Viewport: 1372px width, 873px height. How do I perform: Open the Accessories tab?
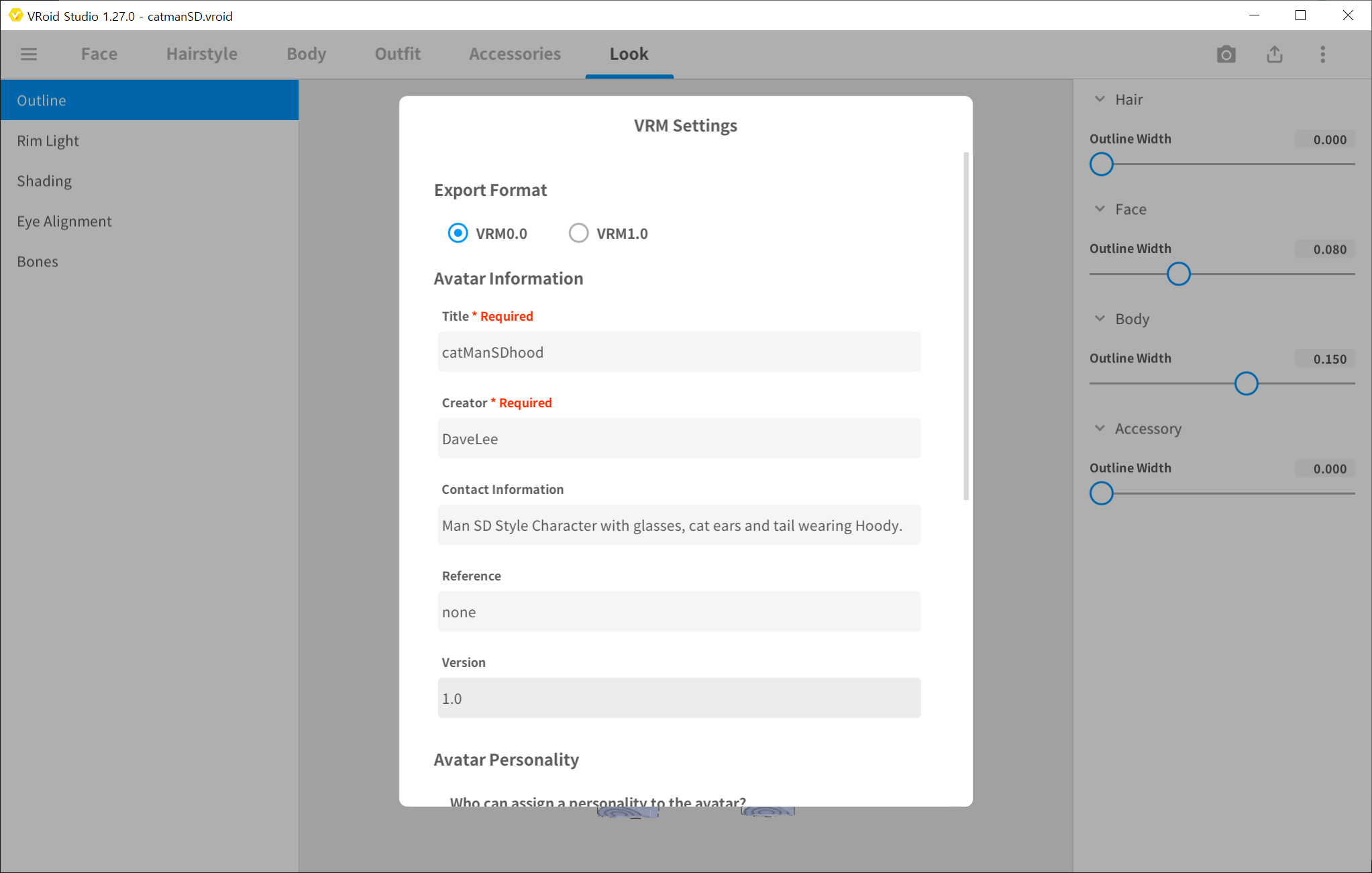pyautogui.click(x=515, y=54)
